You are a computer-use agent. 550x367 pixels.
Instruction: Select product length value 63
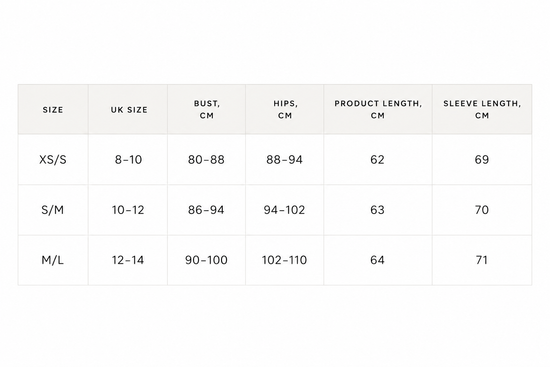[x=377, y=210]
